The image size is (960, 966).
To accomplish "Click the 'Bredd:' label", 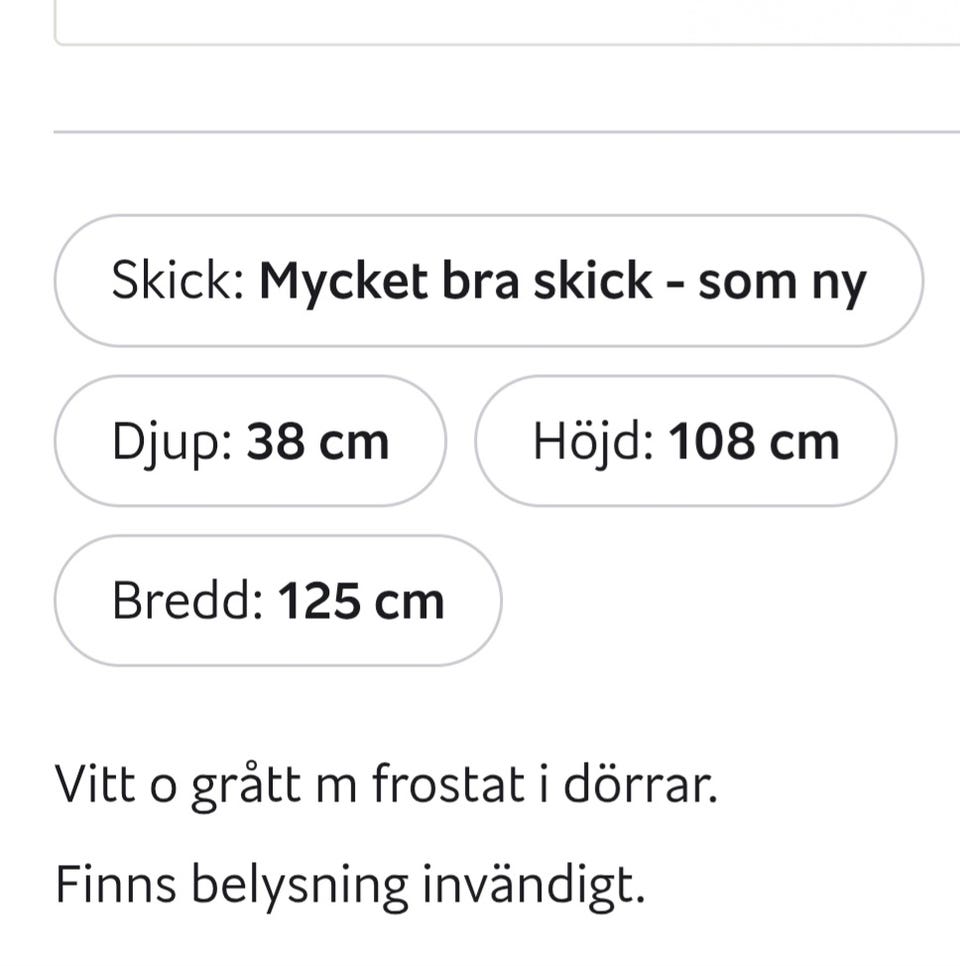I will [188, 601].
